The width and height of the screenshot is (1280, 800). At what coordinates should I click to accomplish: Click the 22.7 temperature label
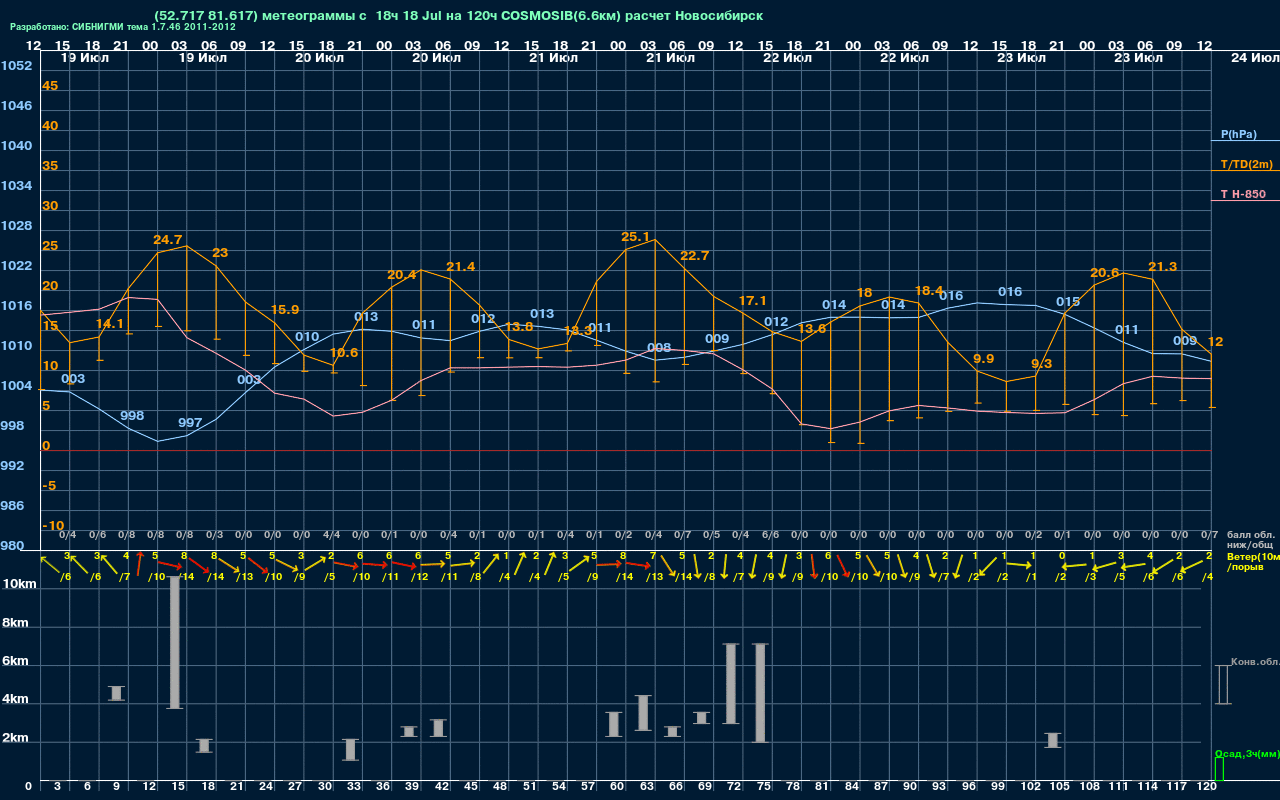pyautogui.click(x=694, y=256)
